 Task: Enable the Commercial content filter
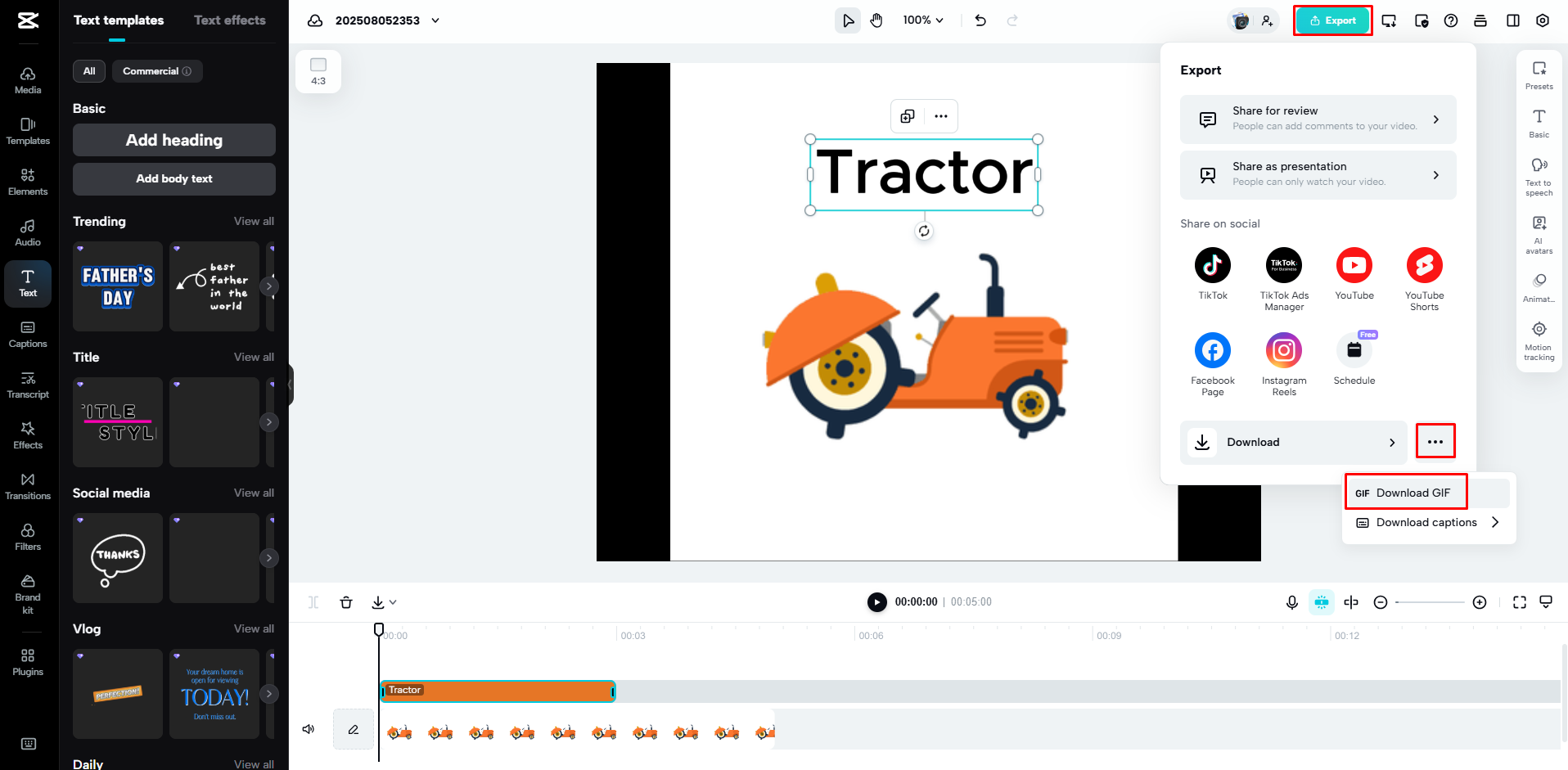(x=157, y=71)
